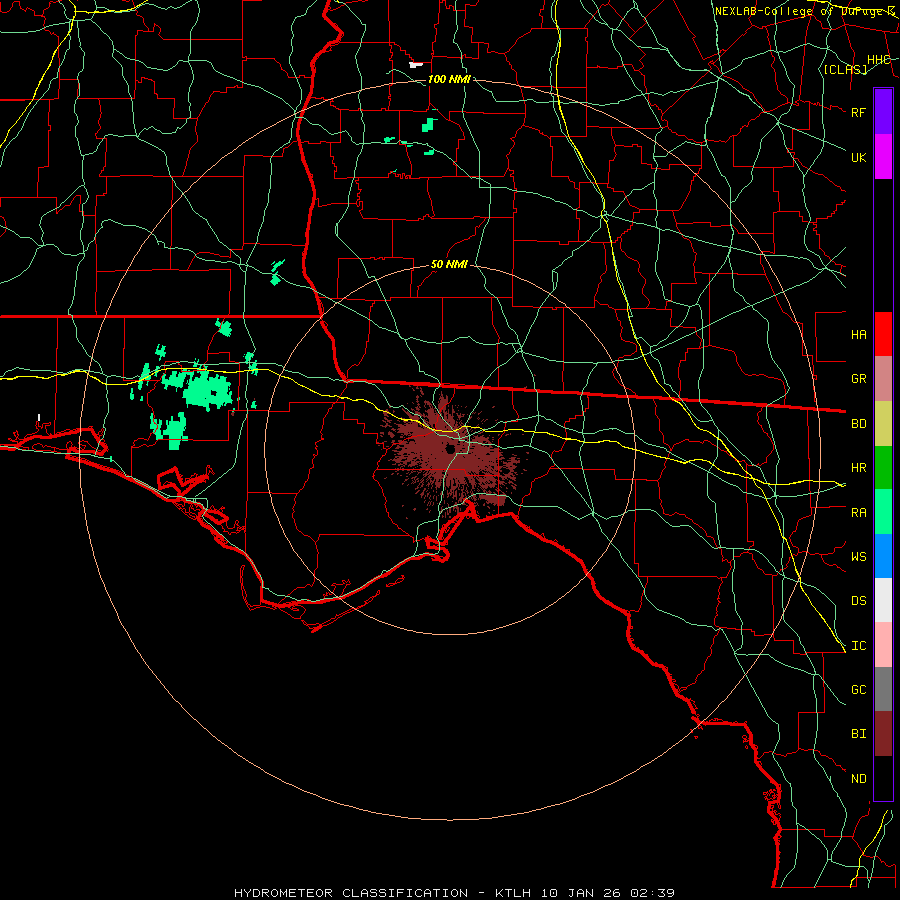Click the IC light pink legend swatch
This screenshot has height=900, width=900.
click(883, 645)
